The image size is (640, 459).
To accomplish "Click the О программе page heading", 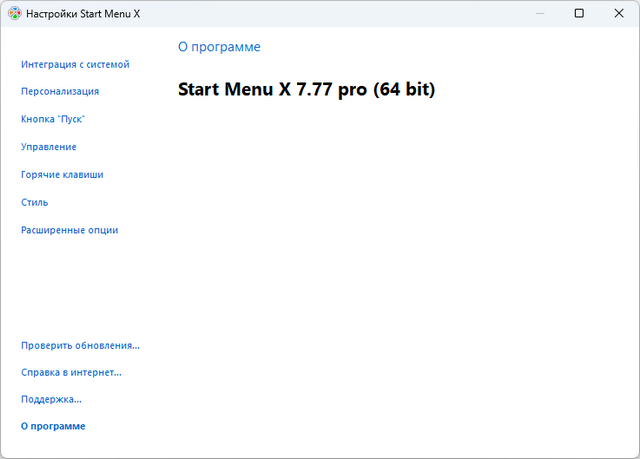I will (219, 47).
